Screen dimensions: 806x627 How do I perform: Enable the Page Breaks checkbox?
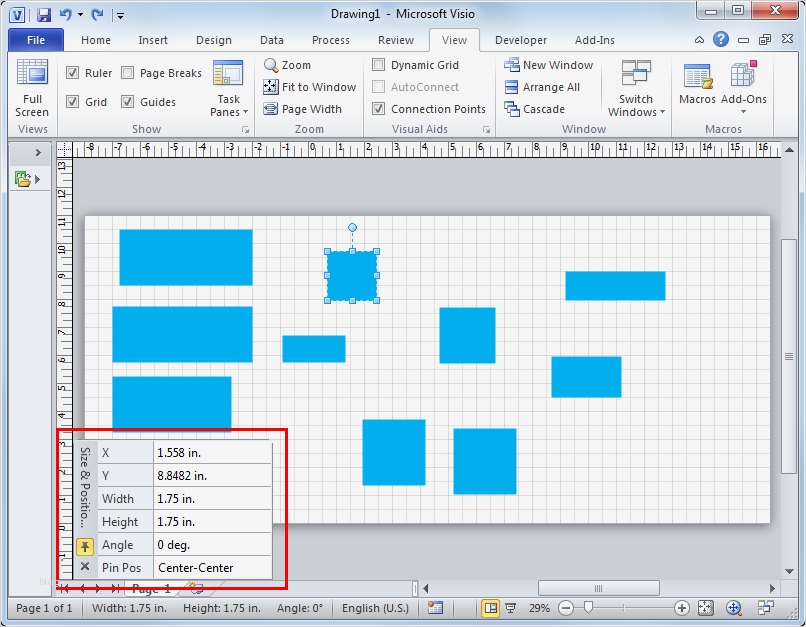[x=127, y=72]
